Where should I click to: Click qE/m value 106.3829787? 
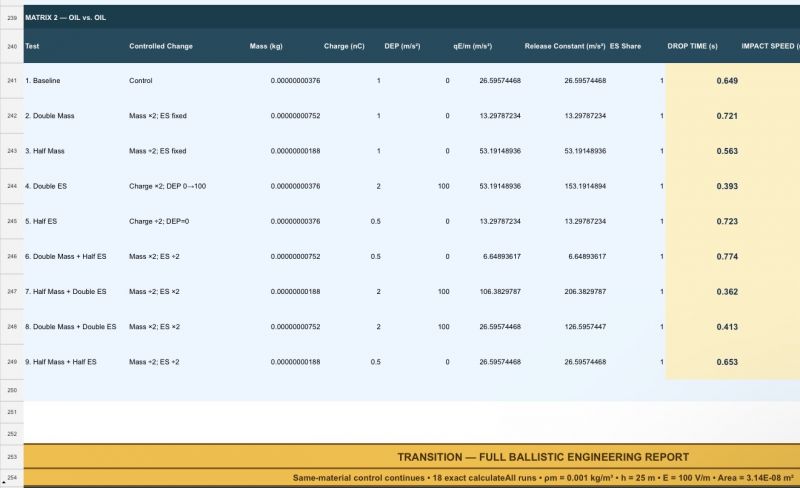pos(500,291)
